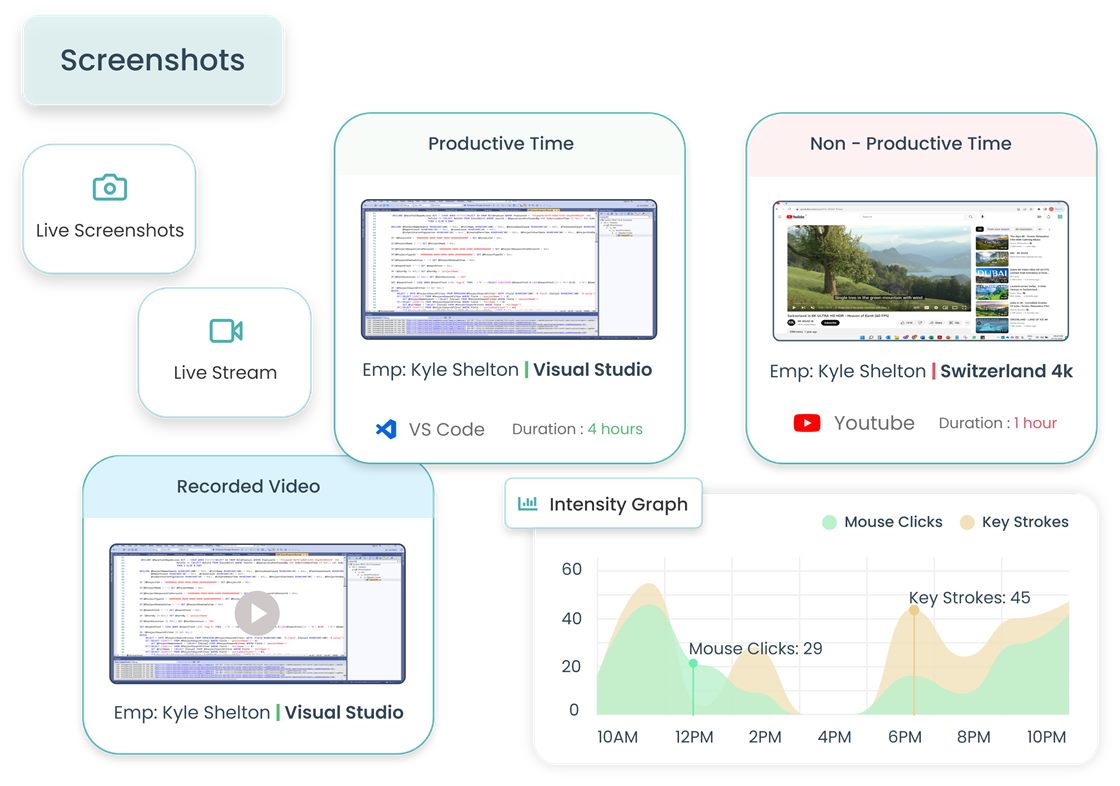Click the red YouTube logo icon

click(x=807, y=423)
